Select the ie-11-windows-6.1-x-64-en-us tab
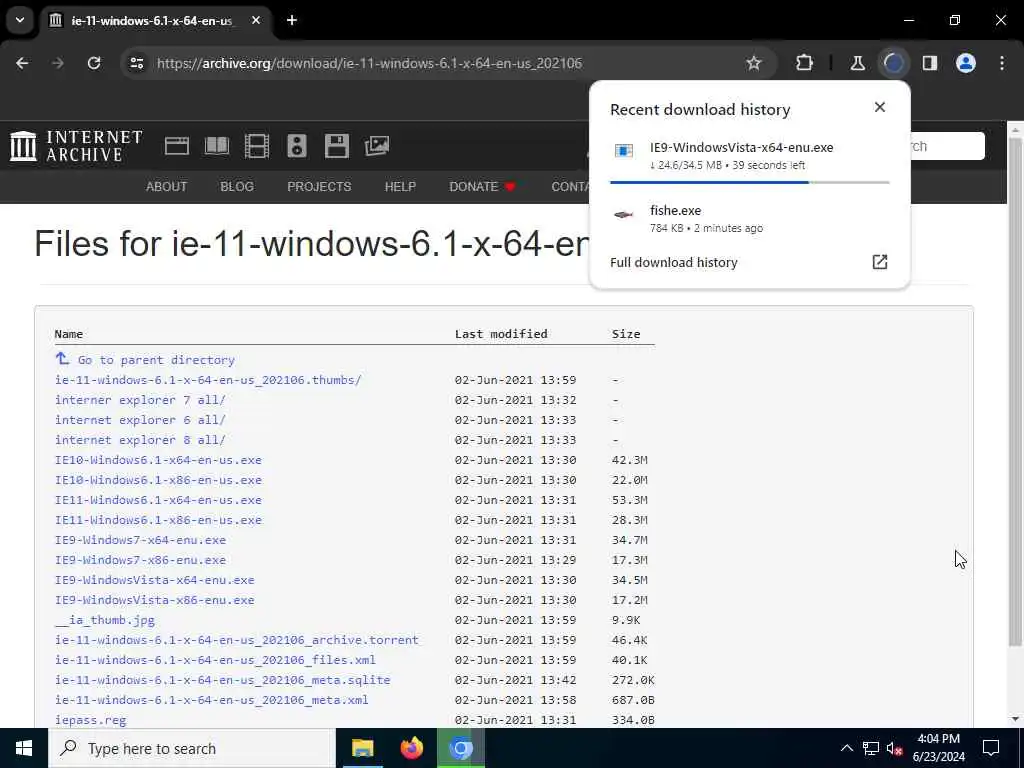This screenshot has height=768, width=1024. click(157, 20)
